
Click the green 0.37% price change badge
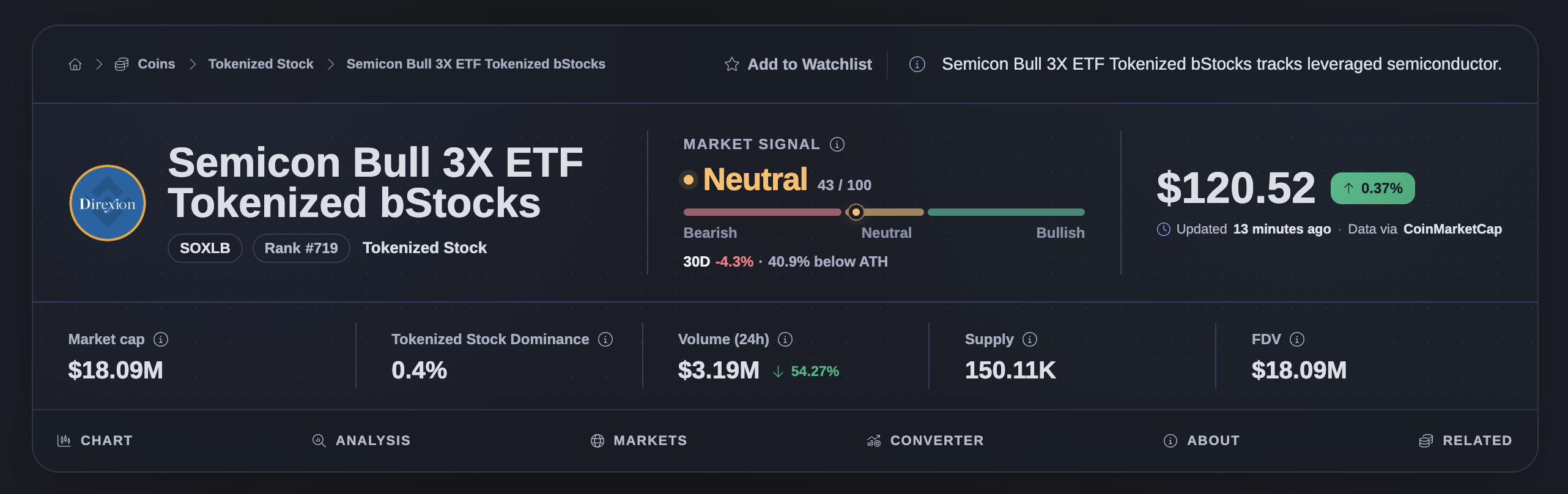coord(1372,188)
